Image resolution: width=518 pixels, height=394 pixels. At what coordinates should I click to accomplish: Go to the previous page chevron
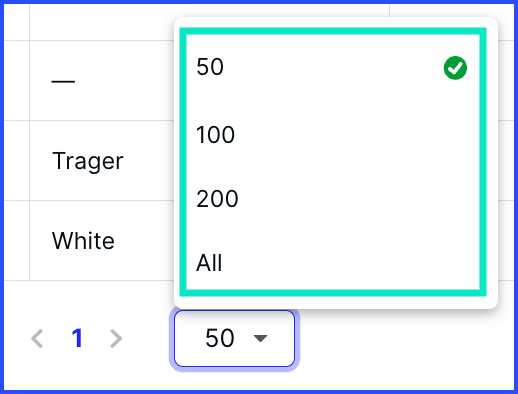(37, 339)
